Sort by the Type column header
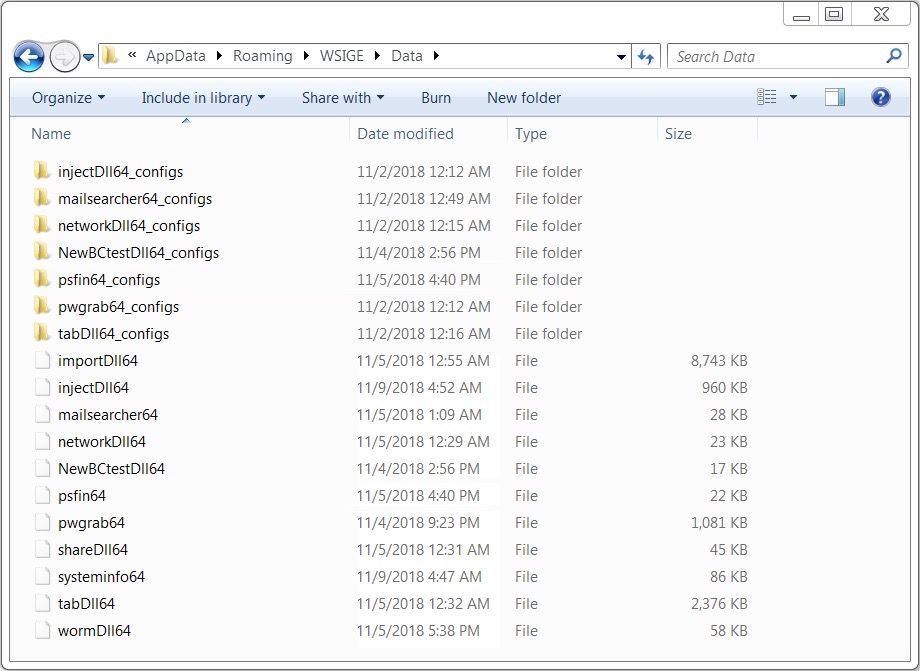 [x=583, y=134]
